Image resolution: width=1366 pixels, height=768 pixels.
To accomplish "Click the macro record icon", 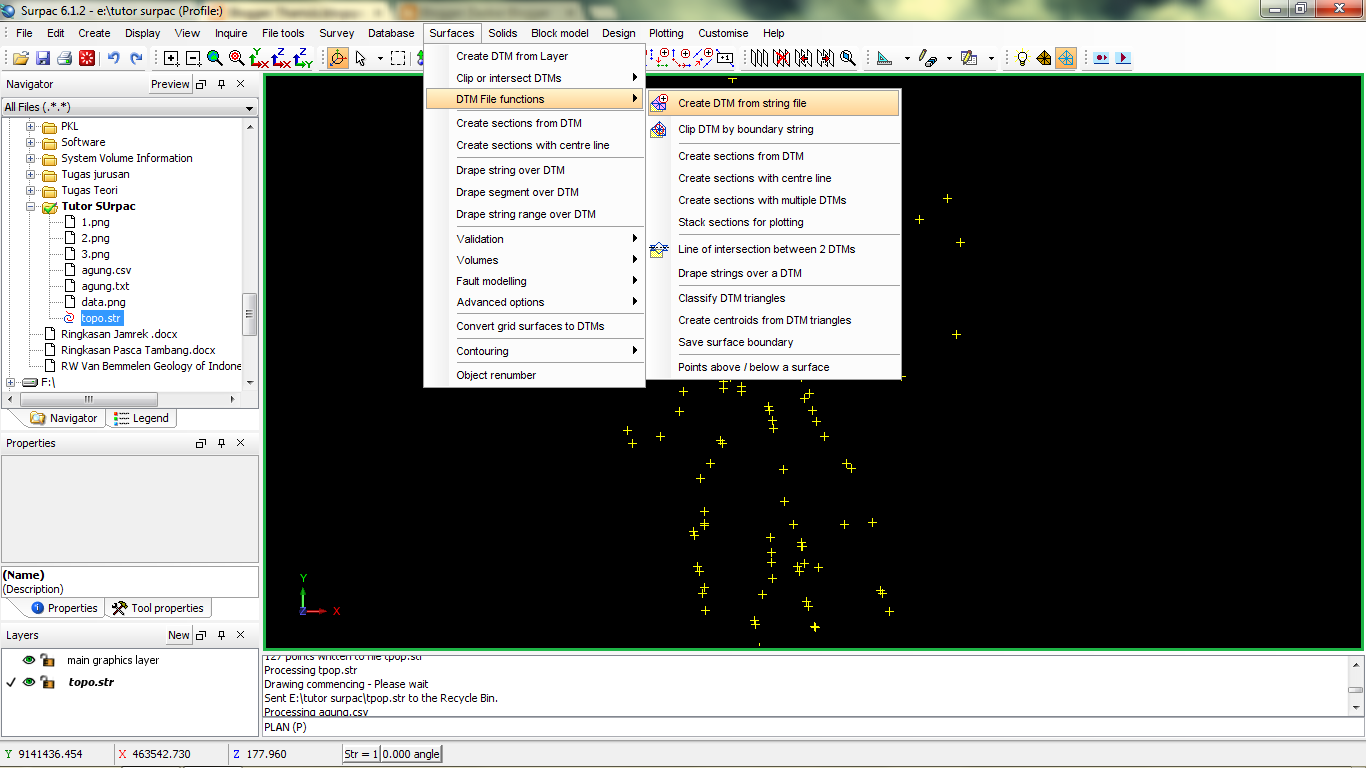I will 1101,58.
